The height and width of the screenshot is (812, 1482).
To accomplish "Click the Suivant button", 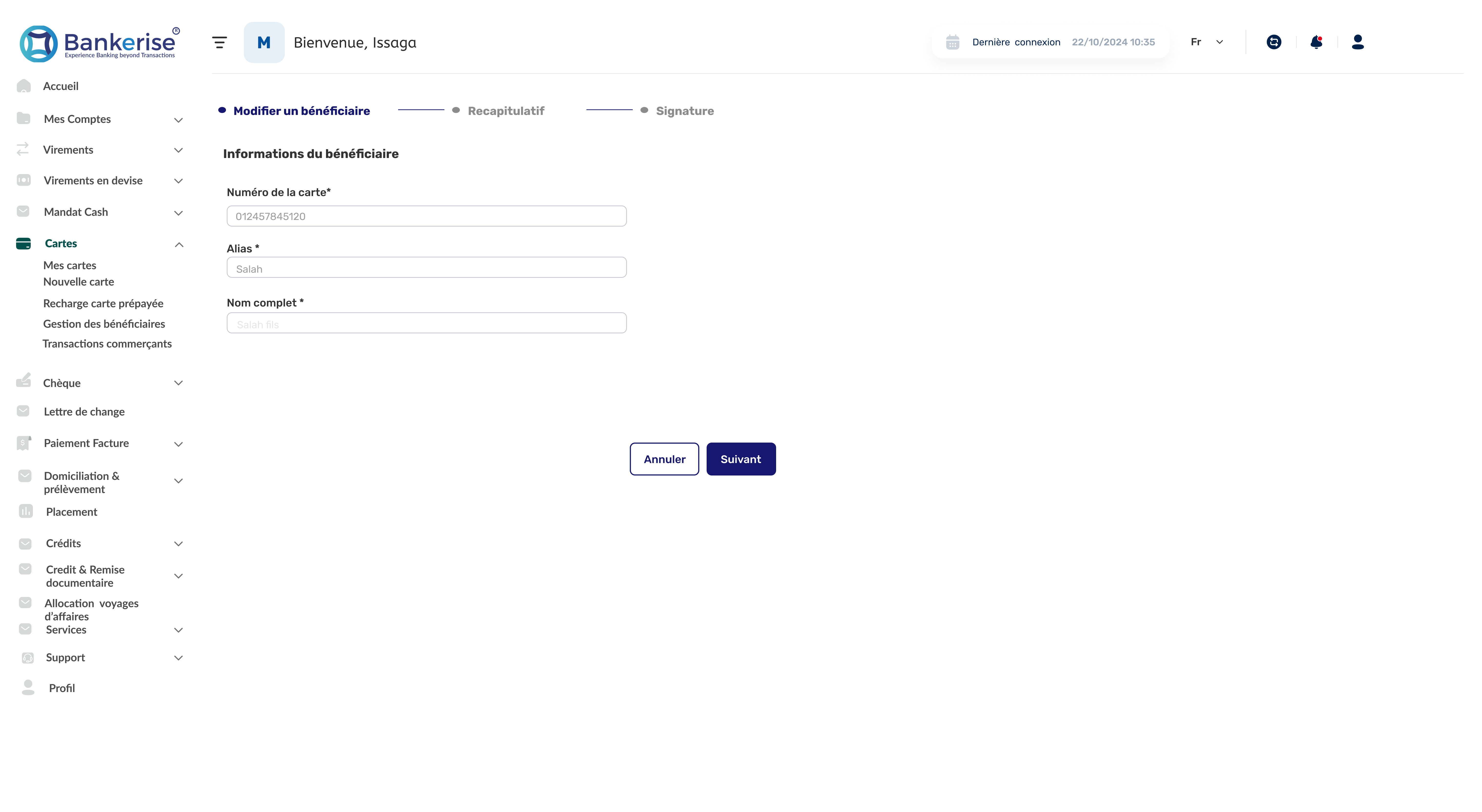I will pos(741,459).
